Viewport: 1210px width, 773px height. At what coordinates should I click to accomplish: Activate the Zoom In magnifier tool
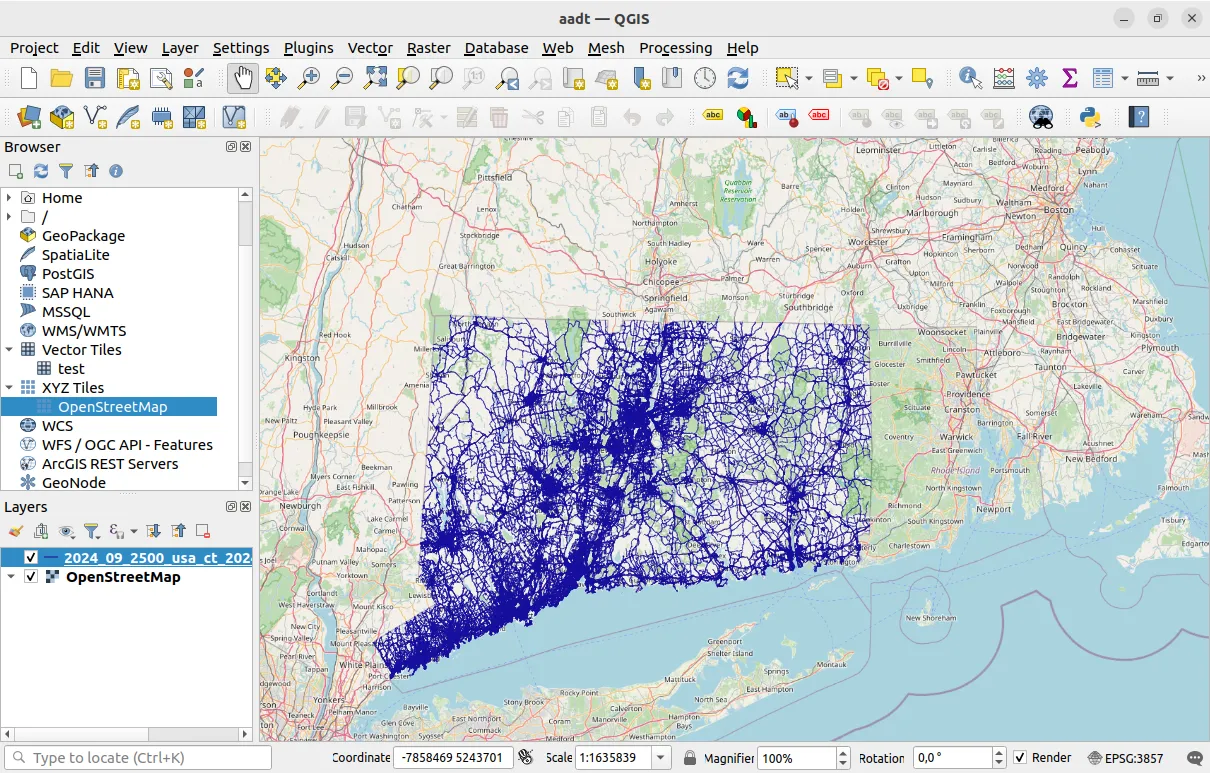point(309,78)
